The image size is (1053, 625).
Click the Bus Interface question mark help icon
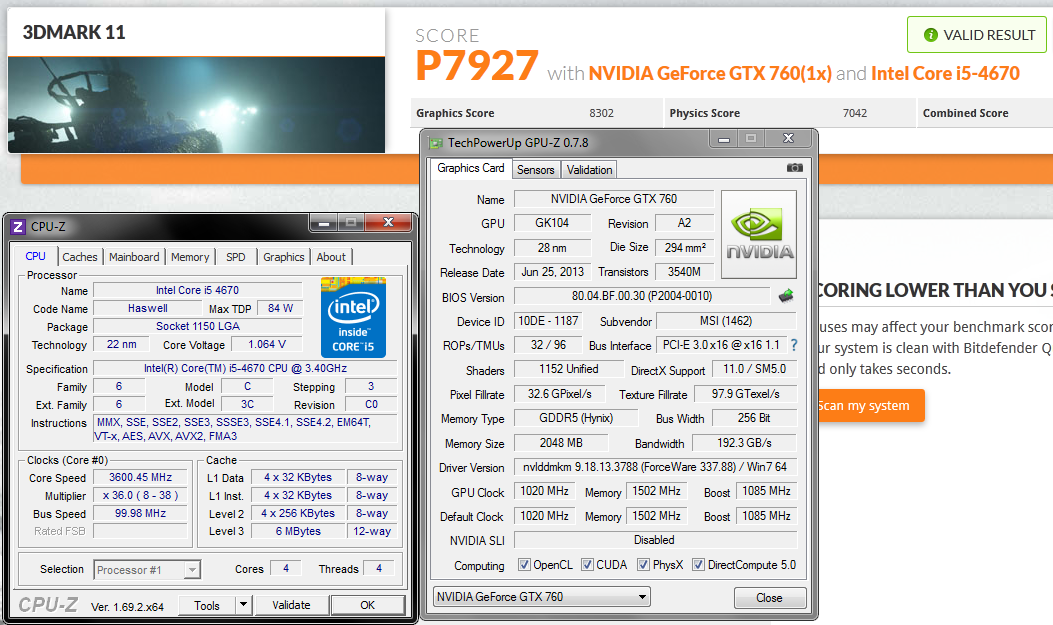click(x=794, y=345)
